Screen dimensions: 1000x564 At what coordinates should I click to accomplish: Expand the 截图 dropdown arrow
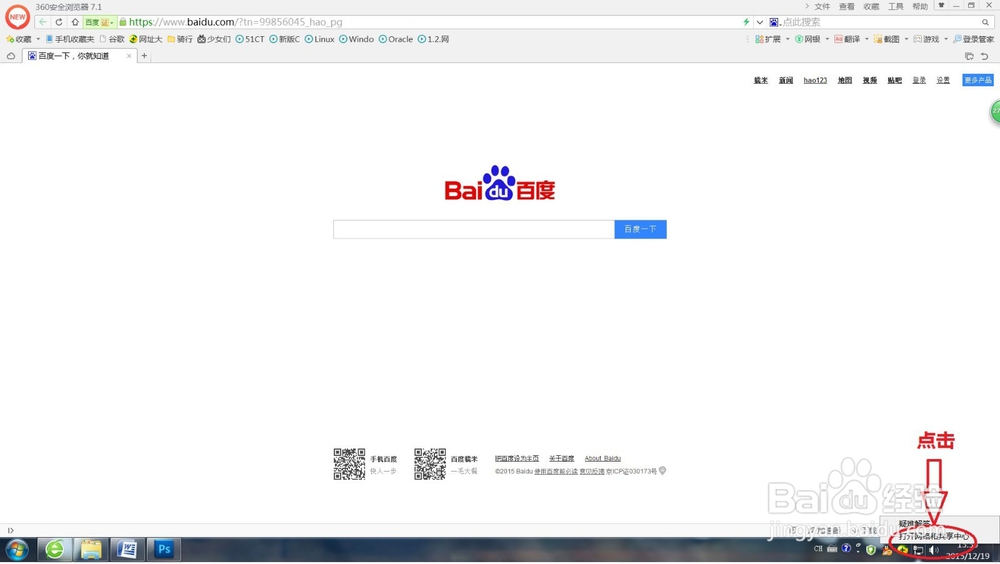point(906,39)
